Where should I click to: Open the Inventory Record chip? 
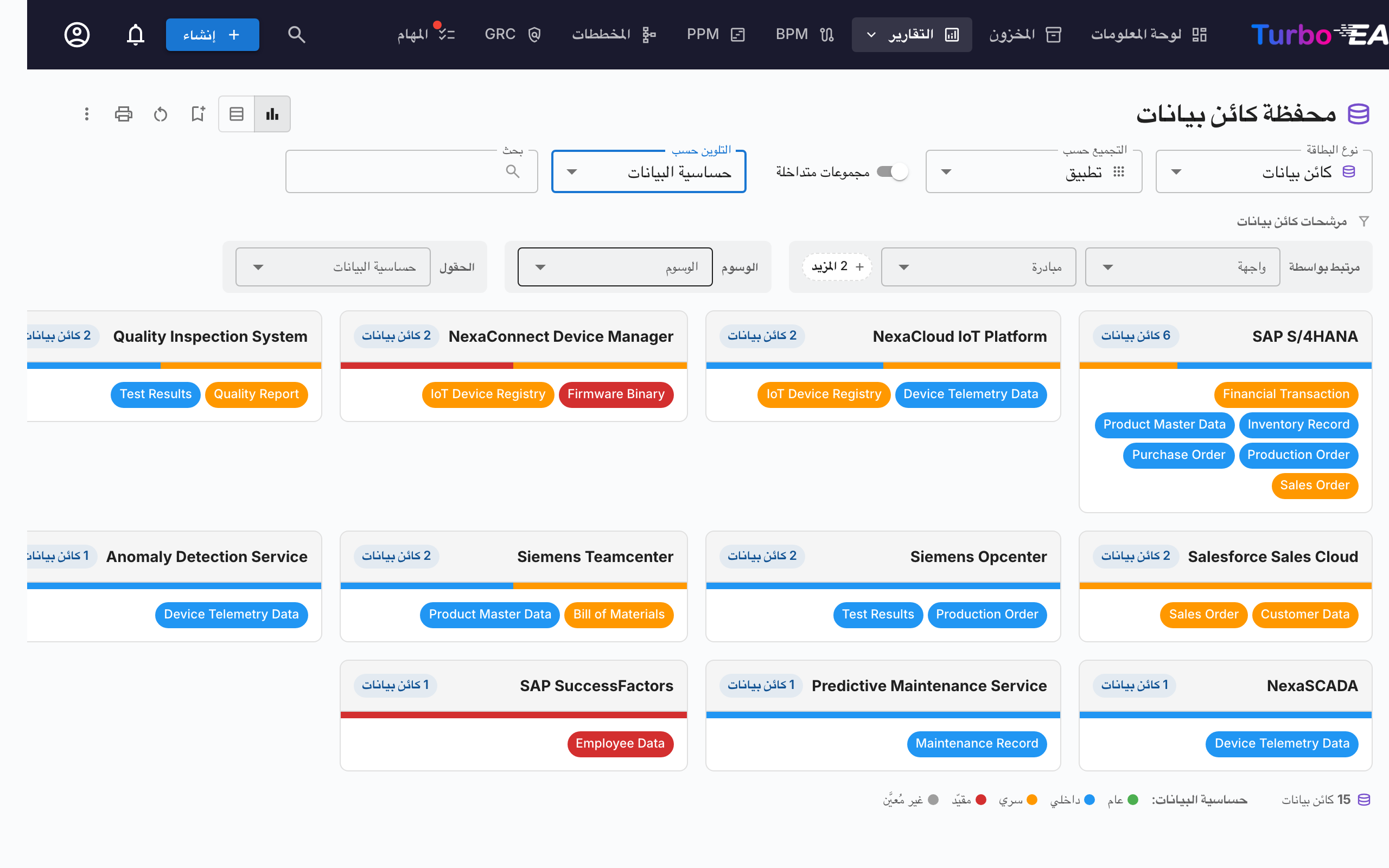click(x=1298, y=425)
